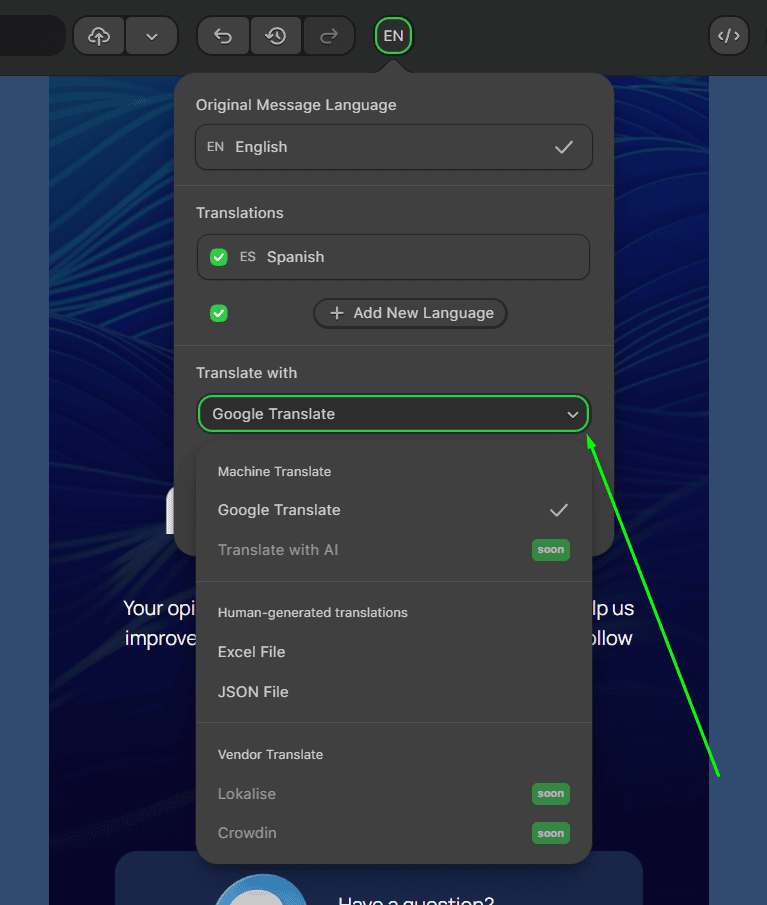Image resolution: width=767 pixels, height=905 pixels.
Task: Click the redo arrow icon
Action: pos(328,36)
